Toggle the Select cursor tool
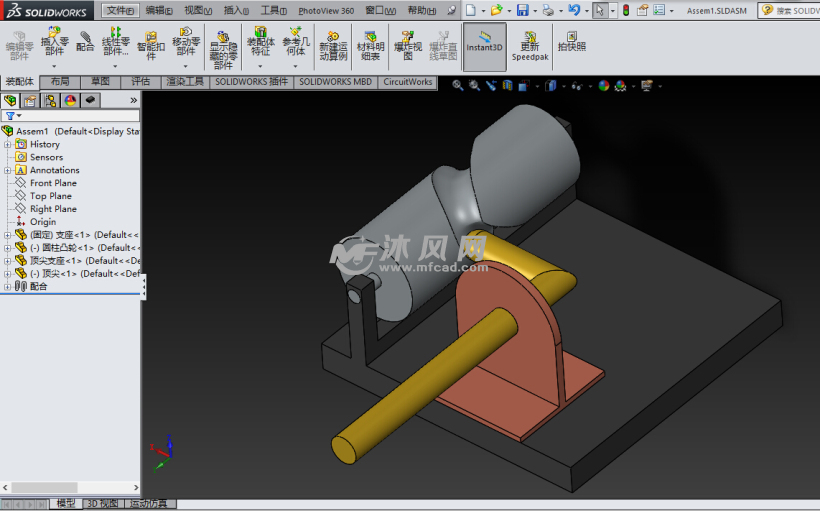Viewport: 820px width, 511px height. click(600, 10)
